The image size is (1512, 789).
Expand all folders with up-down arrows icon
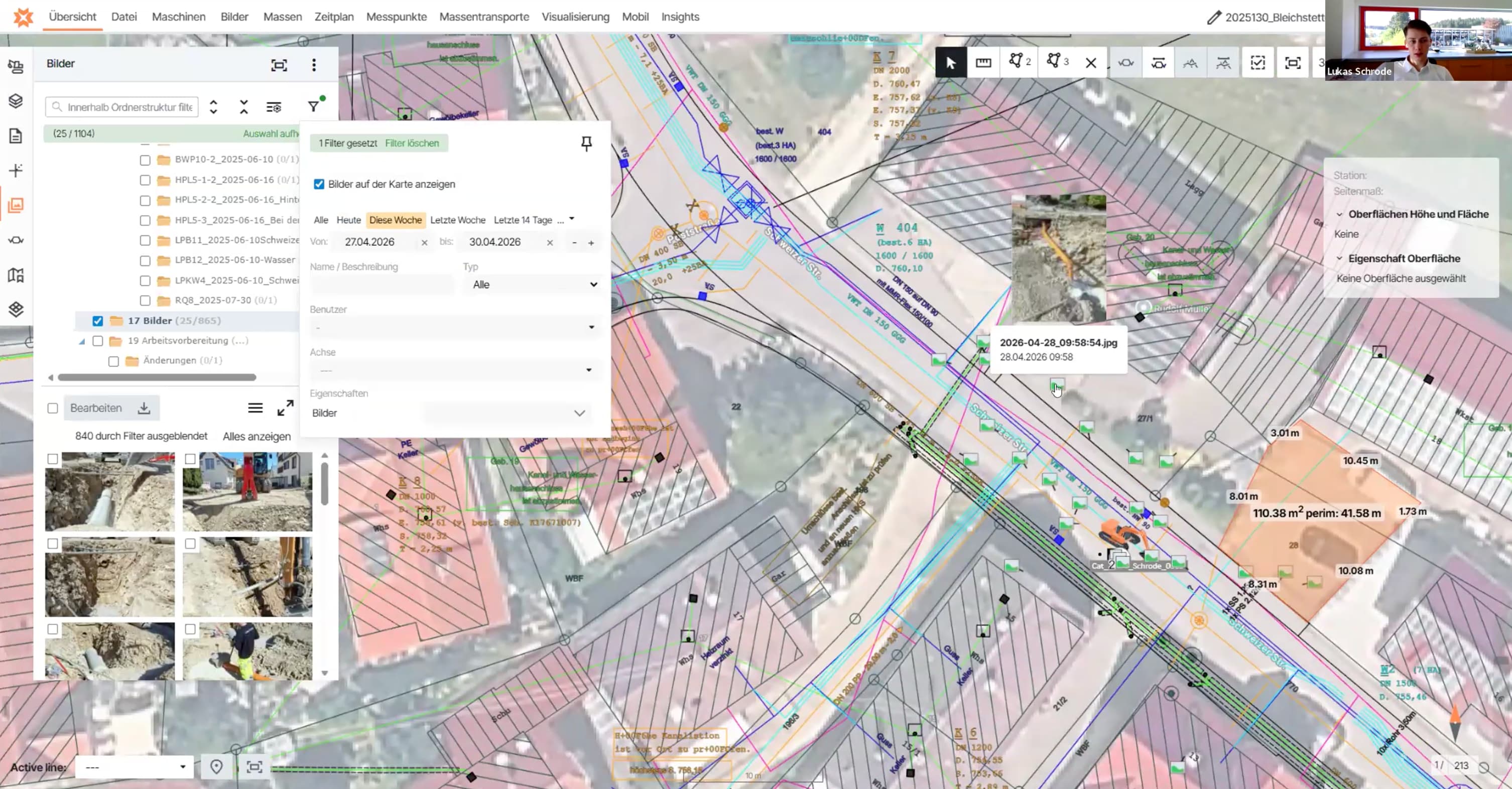coord(214,107)
